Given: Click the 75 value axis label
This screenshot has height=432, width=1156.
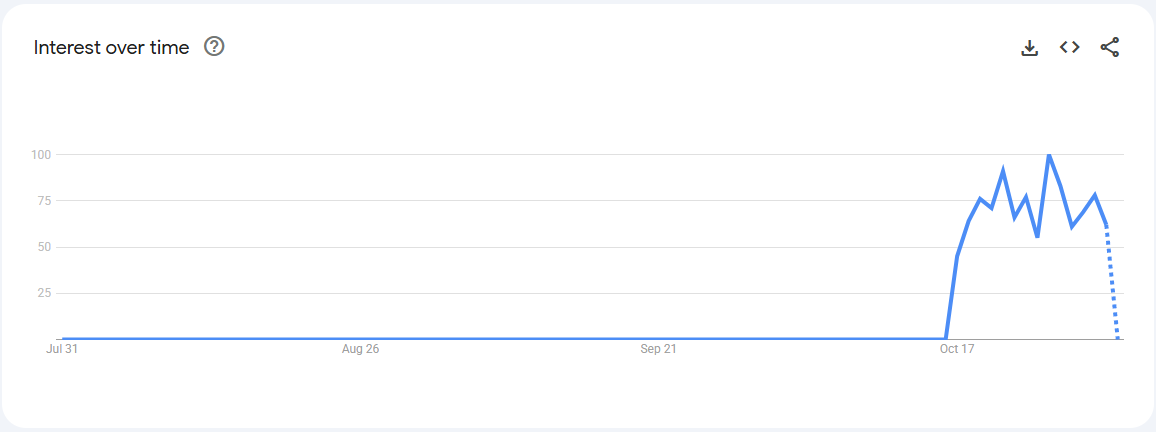Looking at the screenshot, I should pos(43,201).
